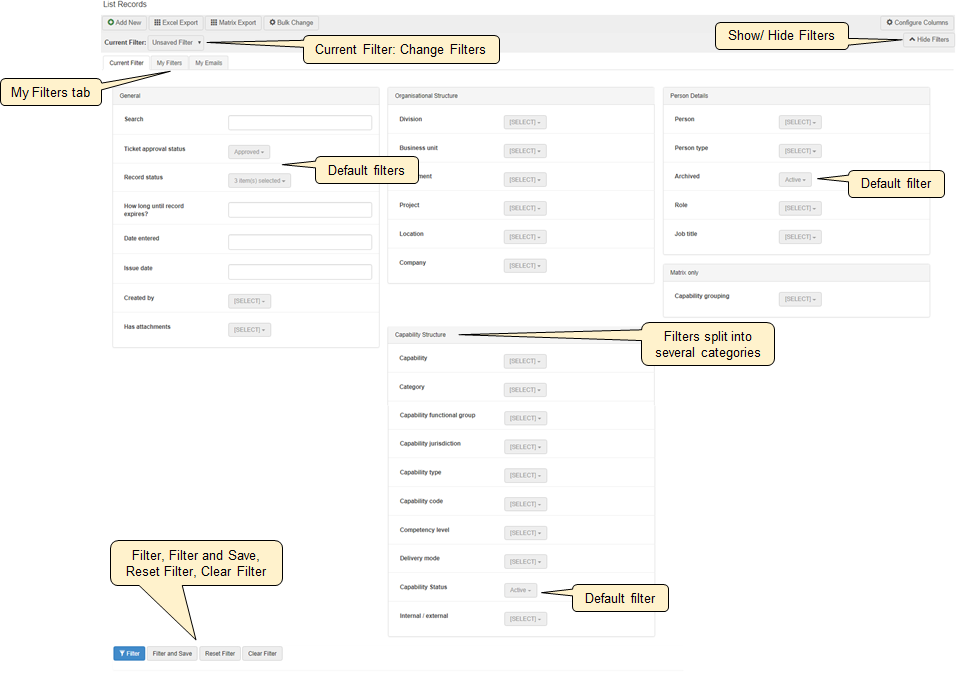The height and width of the screenshot is (684, 959).
Task: Switch to My Filters tab
Action: [169, 63]
